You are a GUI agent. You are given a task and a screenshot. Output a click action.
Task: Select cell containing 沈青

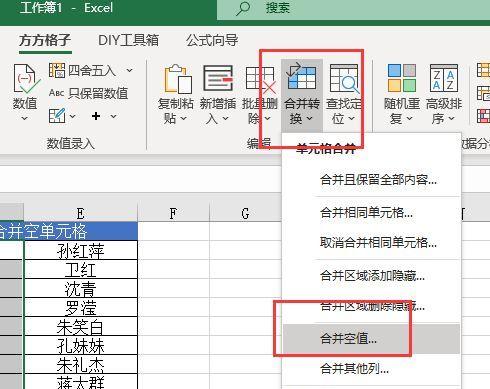(81, 288)
